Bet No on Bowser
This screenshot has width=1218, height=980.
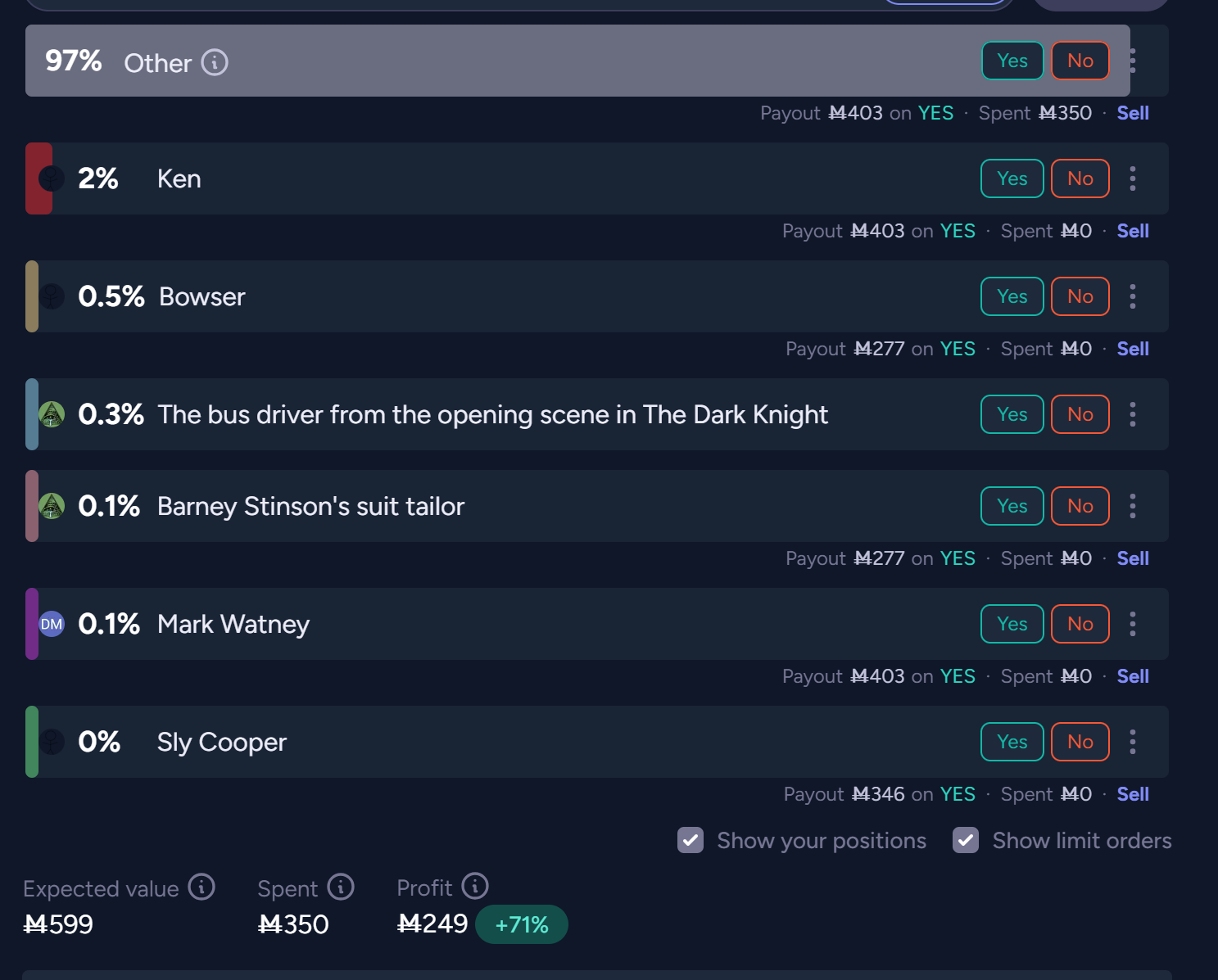1080,296
